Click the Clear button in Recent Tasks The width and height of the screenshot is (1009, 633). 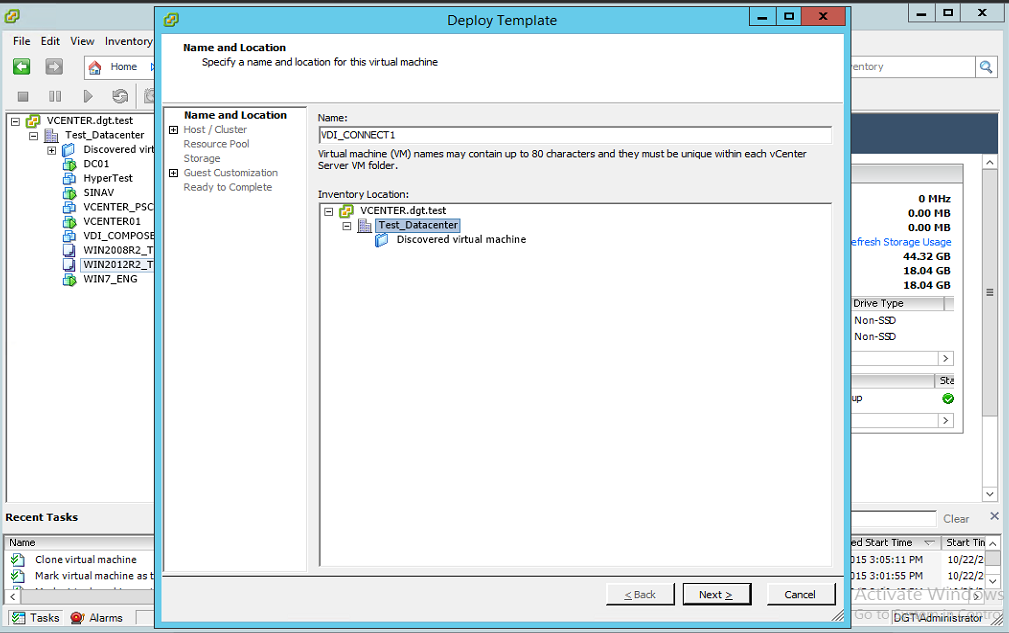[x=956, y=518]
